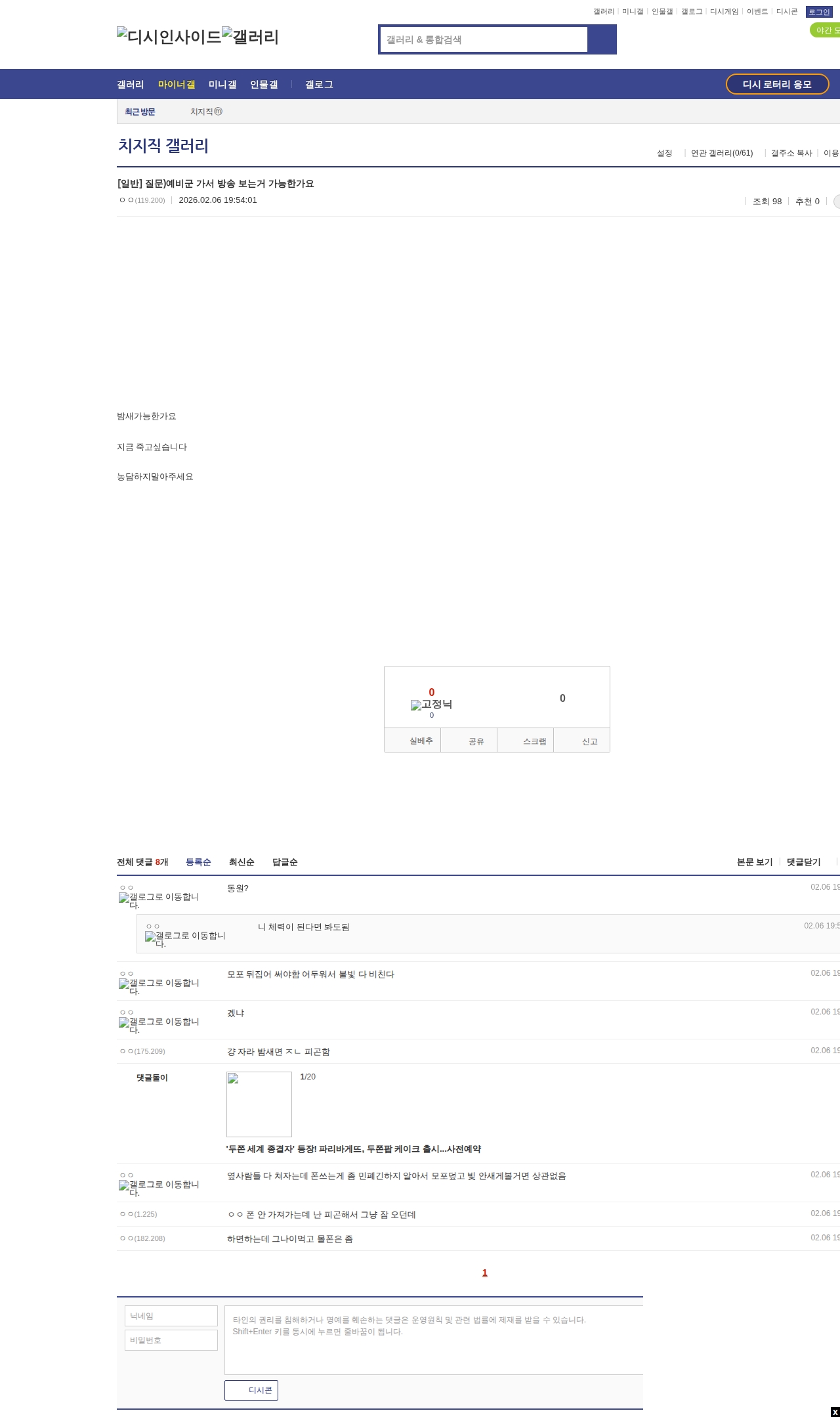Image resolution: width=840 pixels, height=1417 pixels.
Task: Open the 갤로그 menu in navigation bar
Action: coord(319,85)
